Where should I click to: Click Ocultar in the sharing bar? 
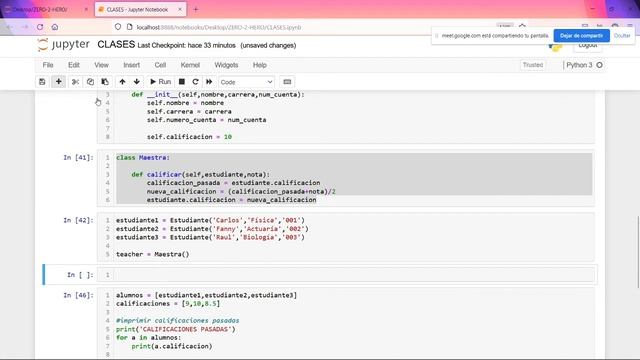coord(622,36)
